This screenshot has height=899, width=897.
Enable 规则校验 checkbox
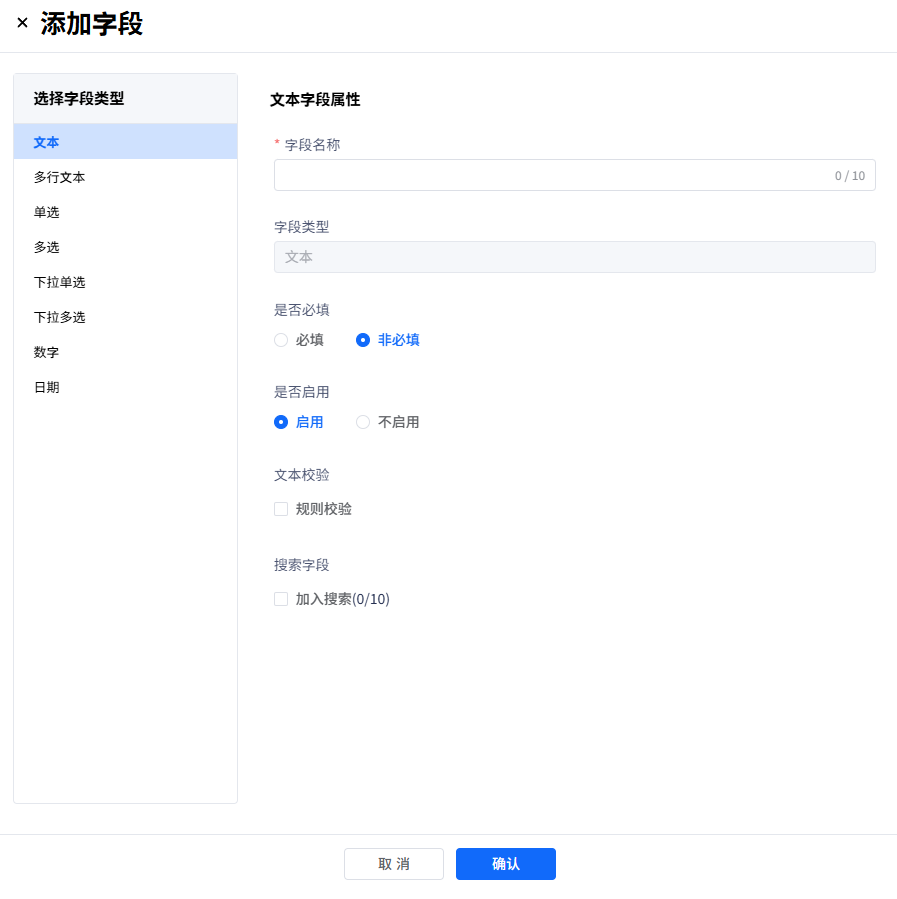click(x=281, y=509)
